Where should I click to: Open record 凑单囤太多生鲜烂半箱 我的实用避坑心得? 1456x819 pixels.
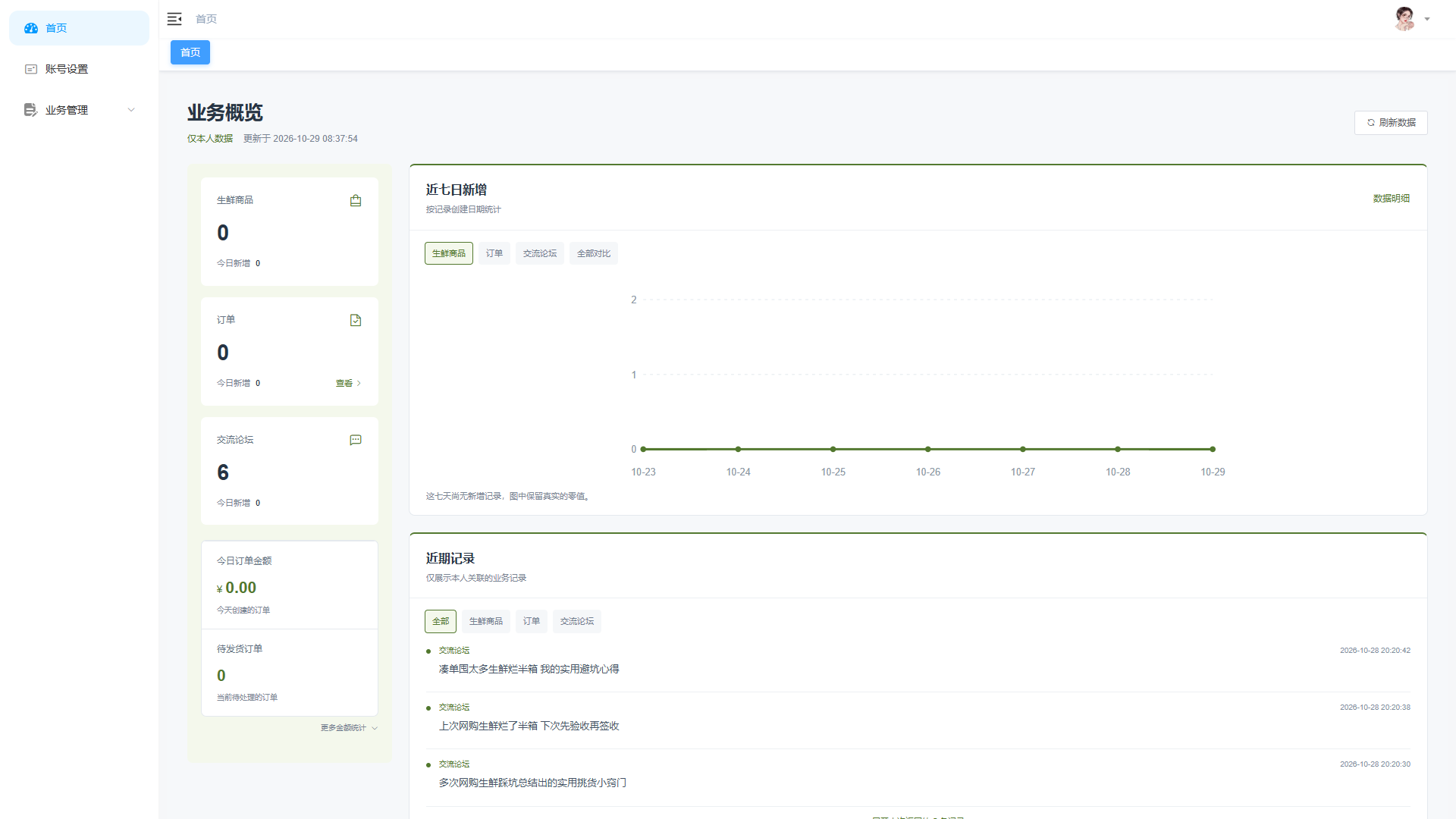coord(529,669)
